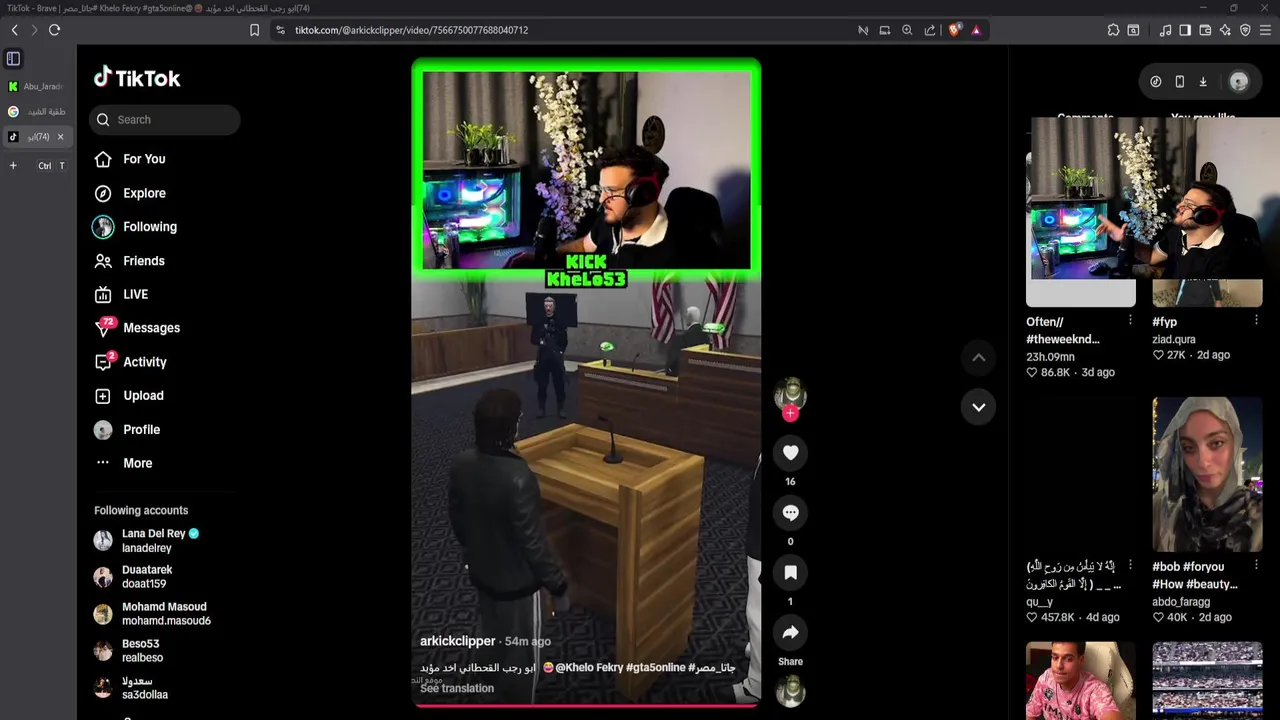Click the Get app phone icon
This screenshot has height=720, width=1280.
1179,82
